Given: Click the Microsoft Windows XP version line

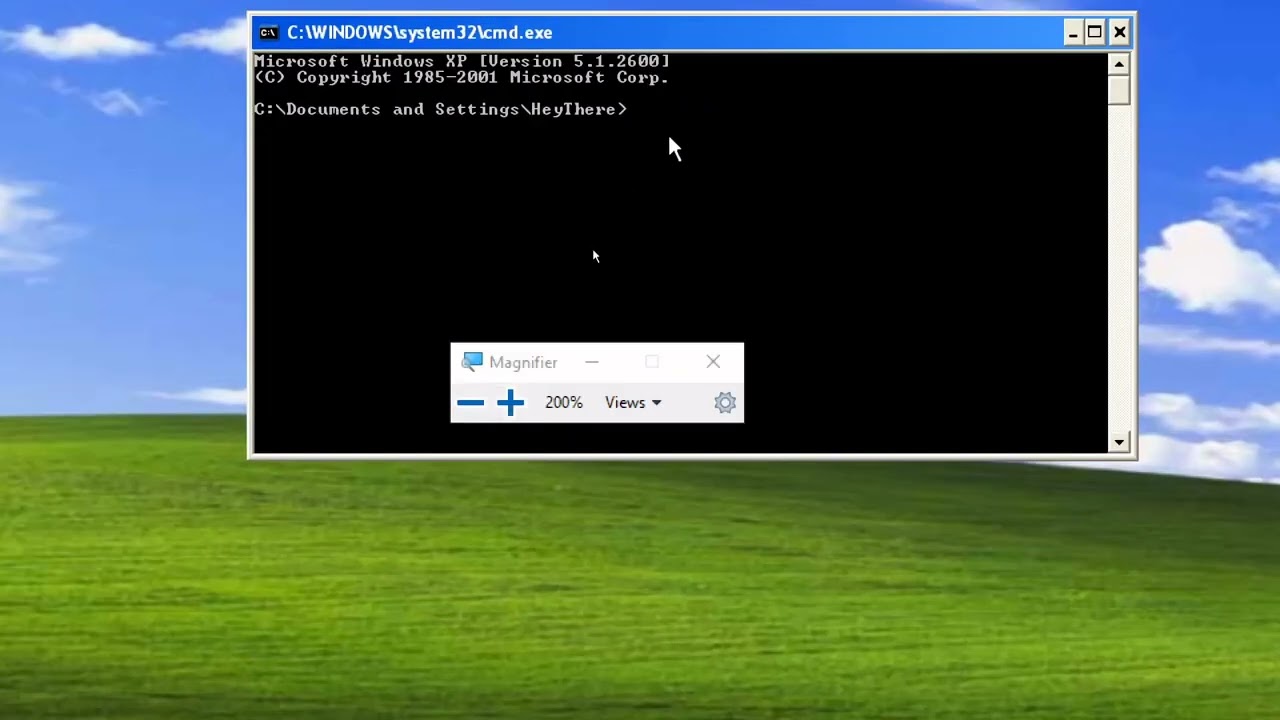Looking at the screenshot, I should [462, 61].
